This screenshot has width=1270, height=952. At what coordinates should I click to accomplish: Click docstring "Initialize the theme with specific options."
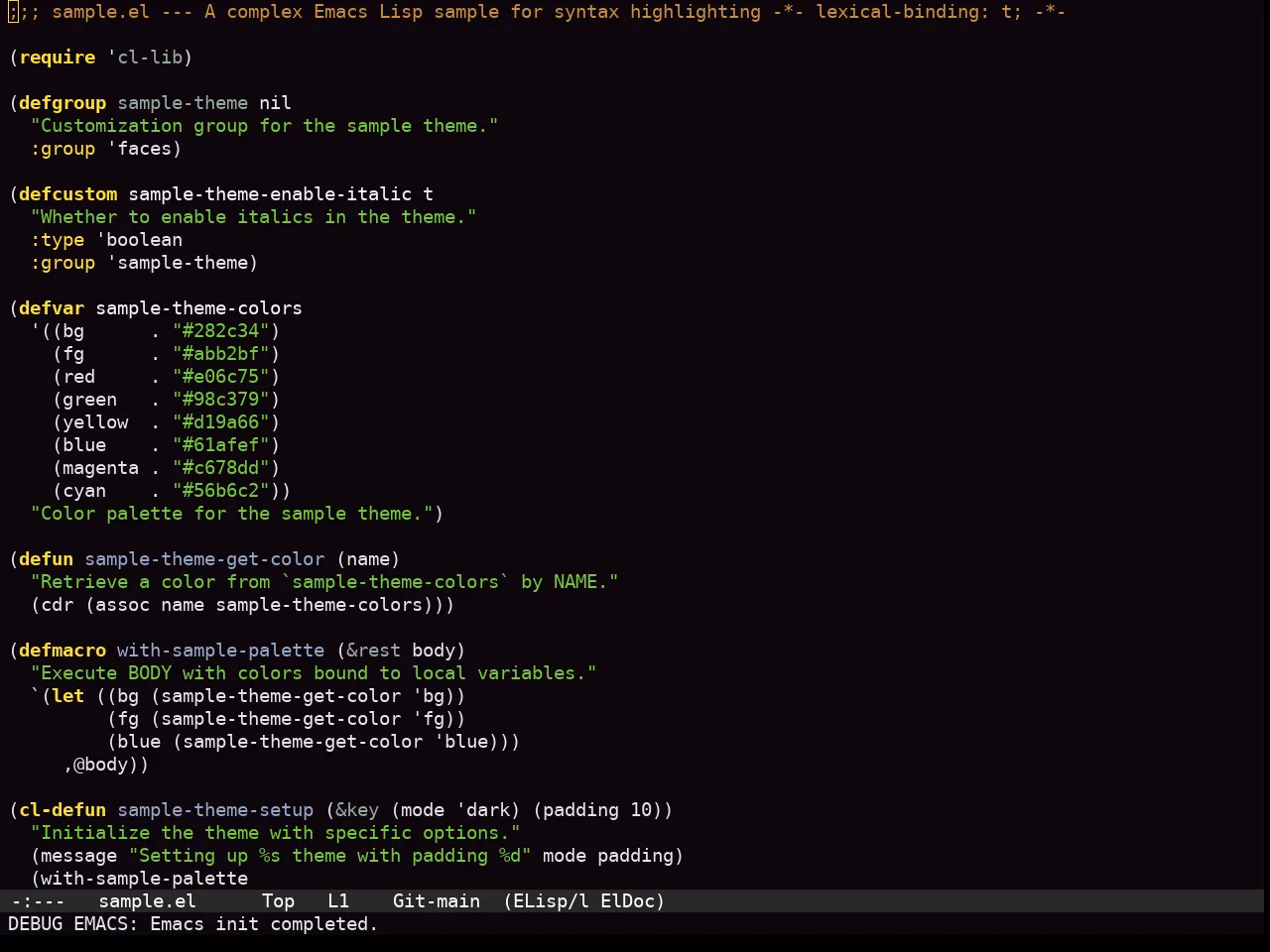[x=276, y=833]
